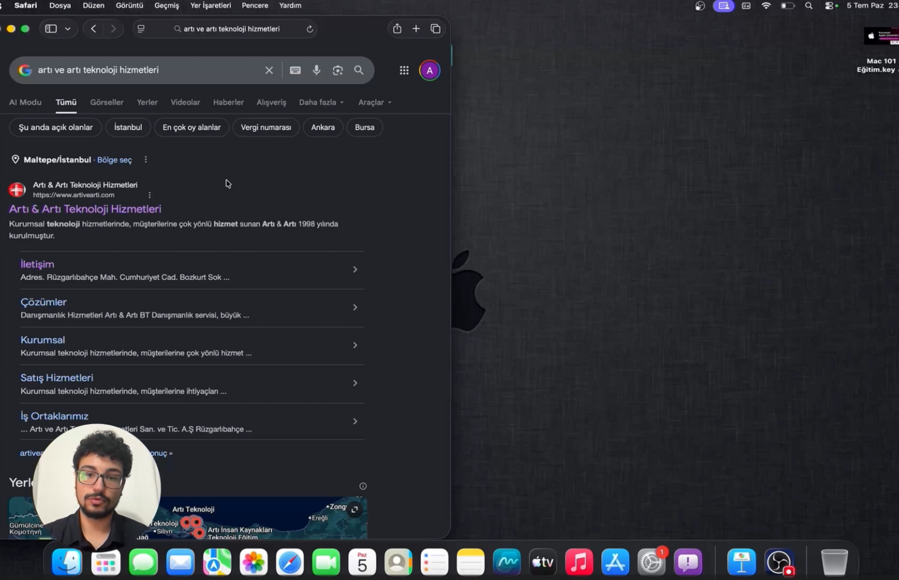
Task: Open Freeform app in the Dock
Action: point(507,562)
